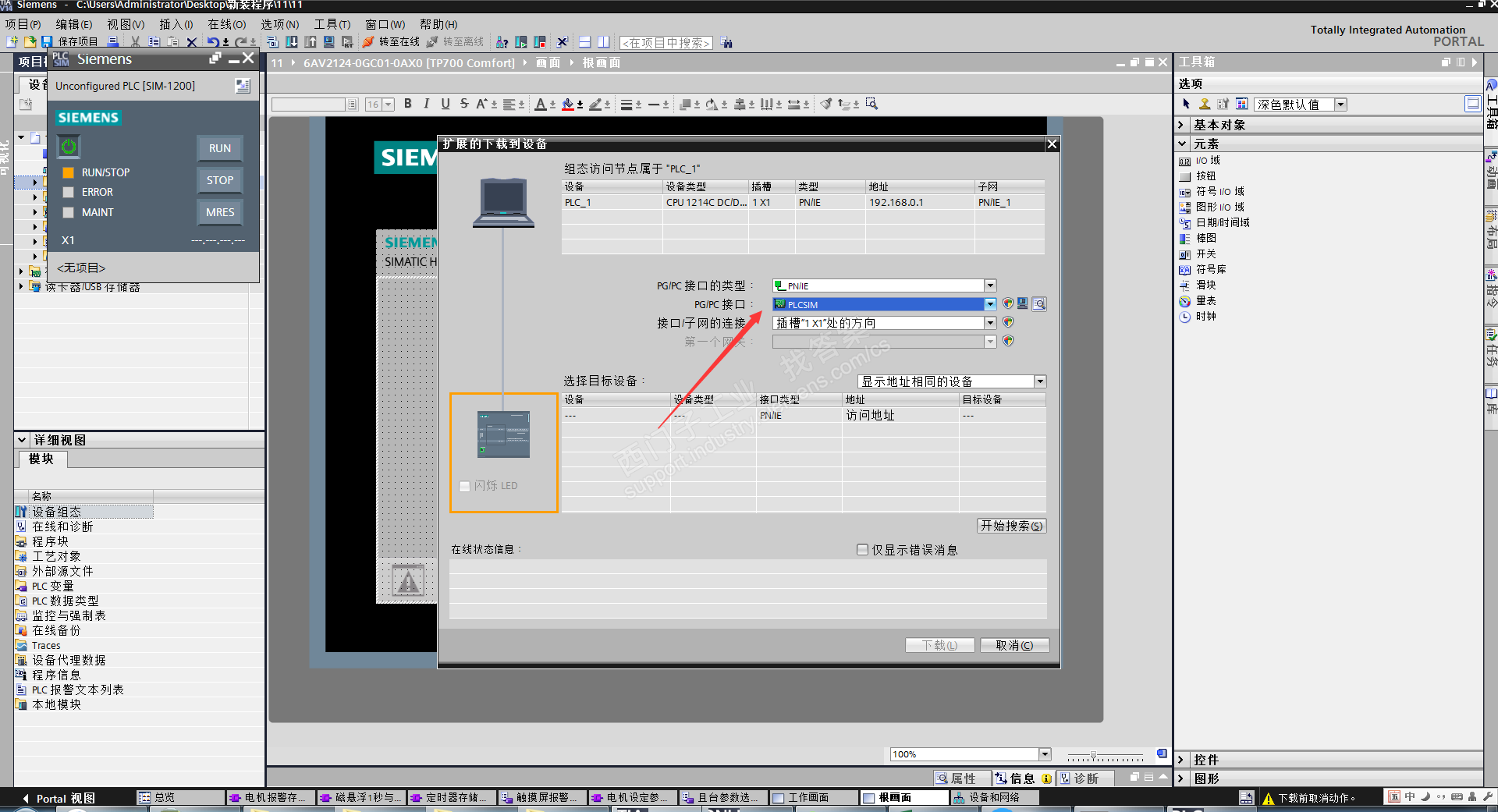The width and height of the screenshot is (1498, 812).
Task: Click the stop CPU icon in toolbar
Action: pyautogui.click(x=539, y=41)
